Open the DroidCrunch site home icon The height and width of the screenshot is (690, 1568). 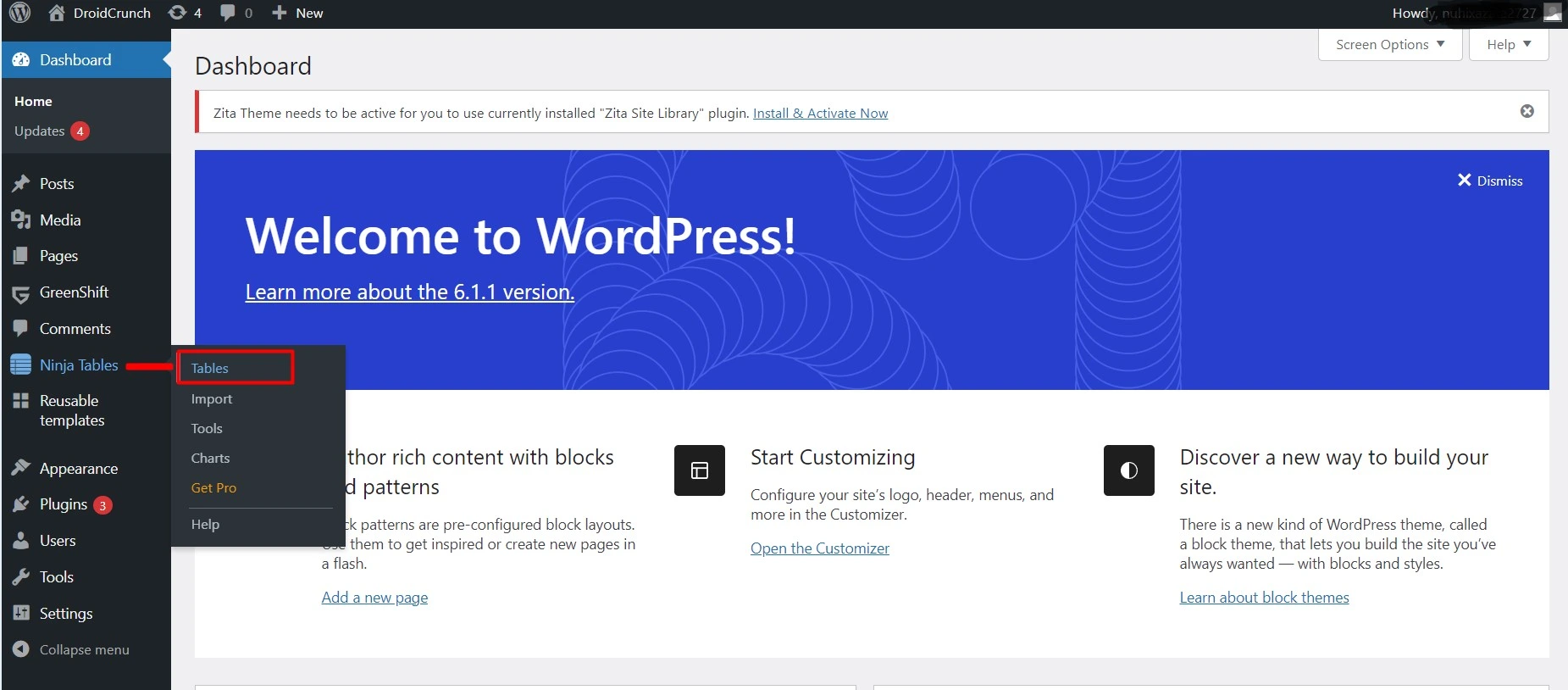(x=57, y=13)
